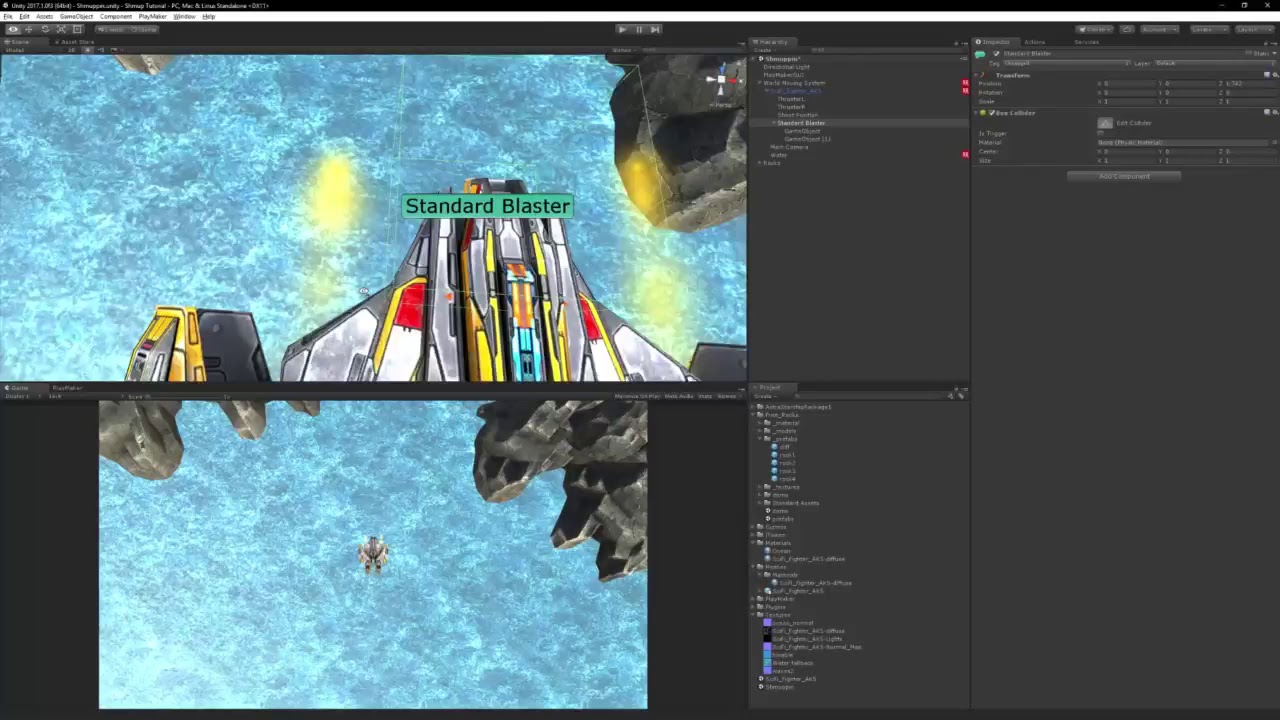The width and height of the screenshot is (1280, 720).
Task: Toggle the Is Trigger checkbox
Action: (x=1101, y=133)
